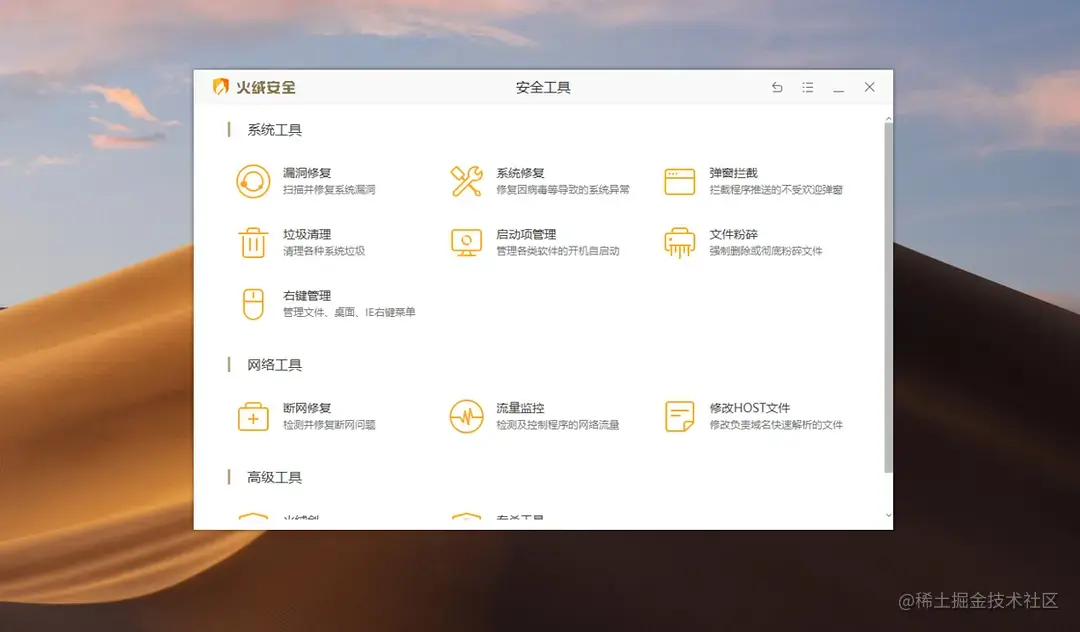Close the 安全工具 window
Image resolution: width=1080 pixels, height=632 pixels.
[x=869, y=87]
